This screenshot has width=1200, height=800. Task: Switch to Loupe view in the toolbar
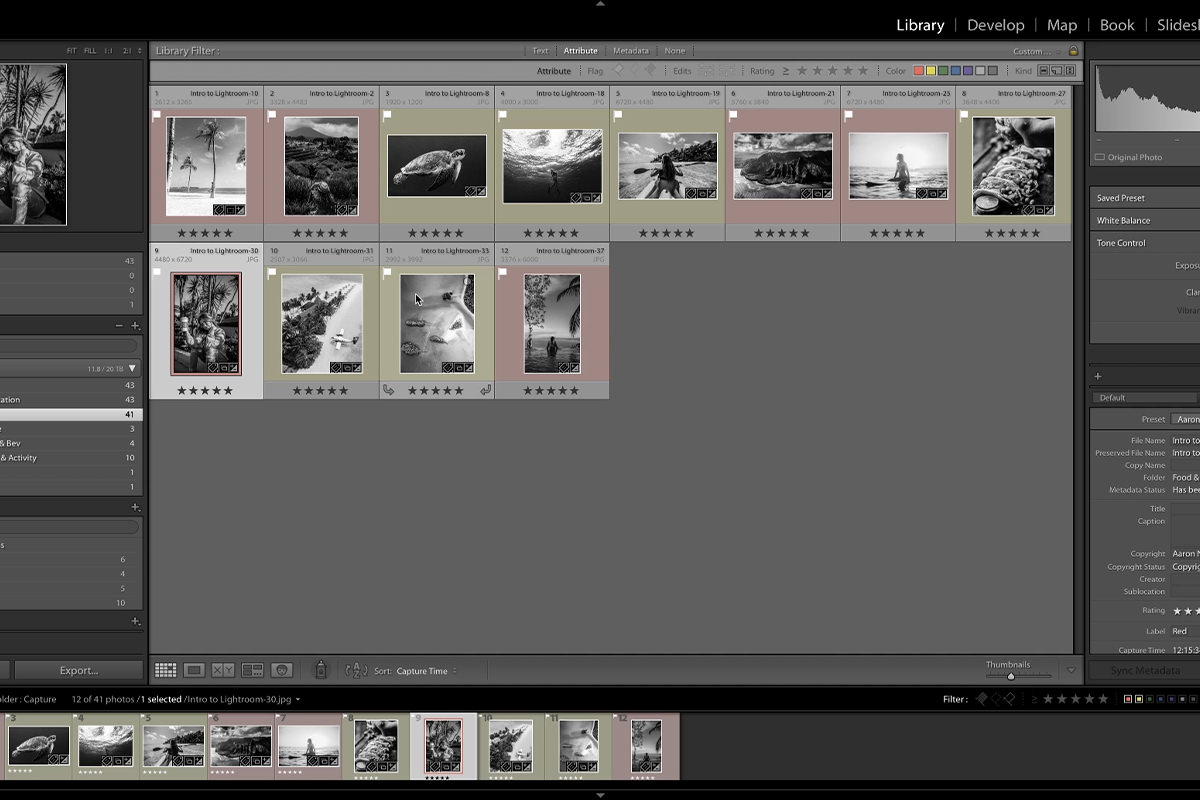195,670
